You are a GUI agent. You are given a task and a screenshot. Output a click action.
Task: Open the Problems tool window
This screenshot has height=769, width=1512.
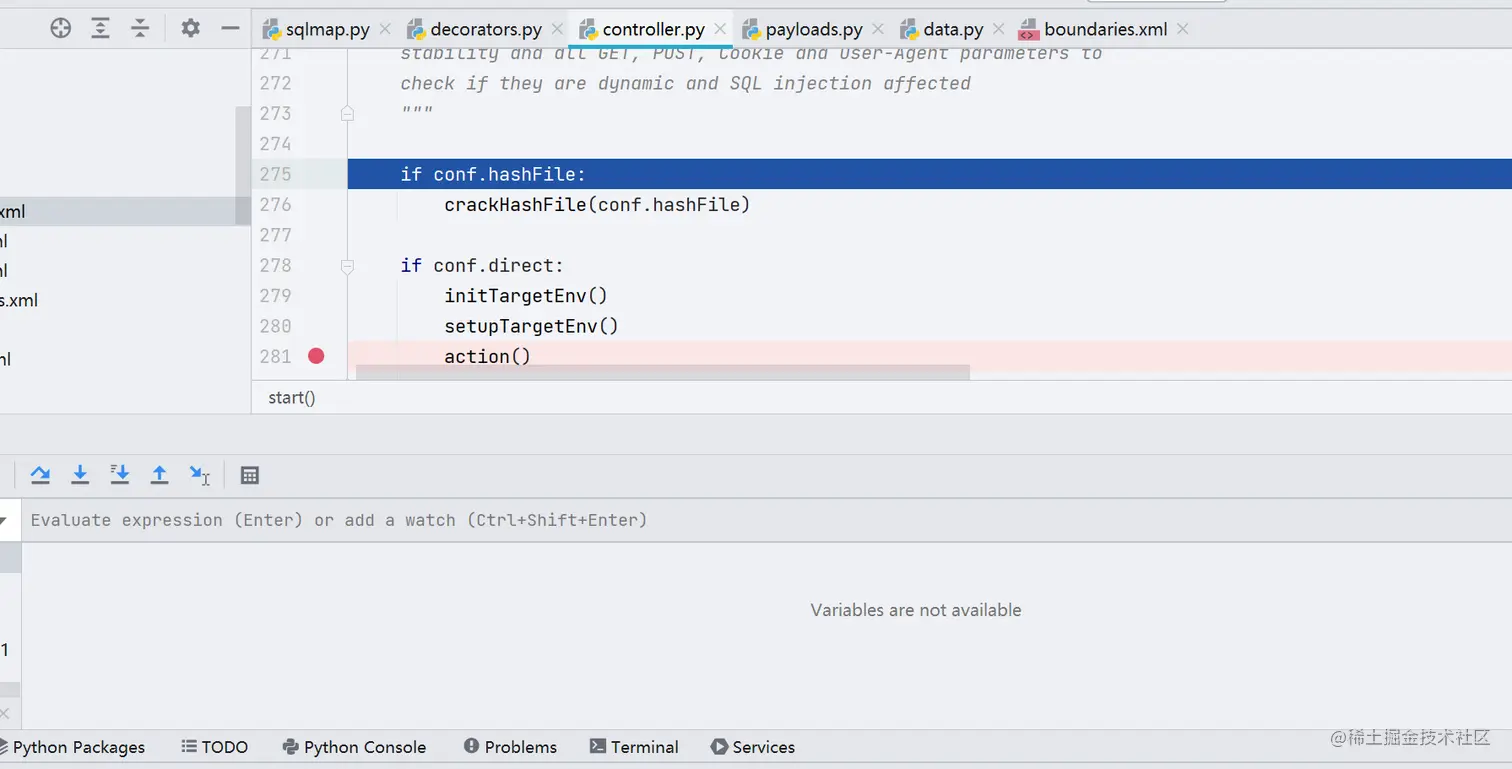(511, 747)
